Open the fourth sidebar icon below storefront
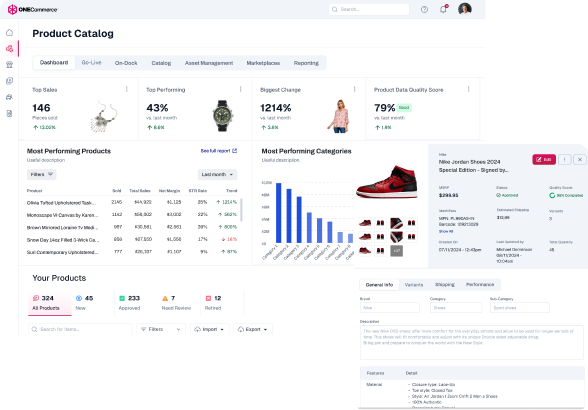Screen dimensions: 588x410 [9, 81]
